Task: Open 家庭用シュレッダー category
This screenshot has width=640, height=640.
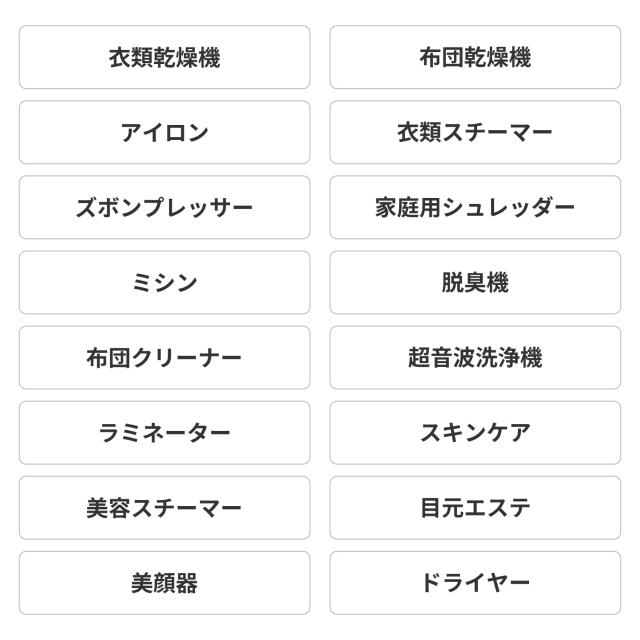Action: click(x=475, y=208)
